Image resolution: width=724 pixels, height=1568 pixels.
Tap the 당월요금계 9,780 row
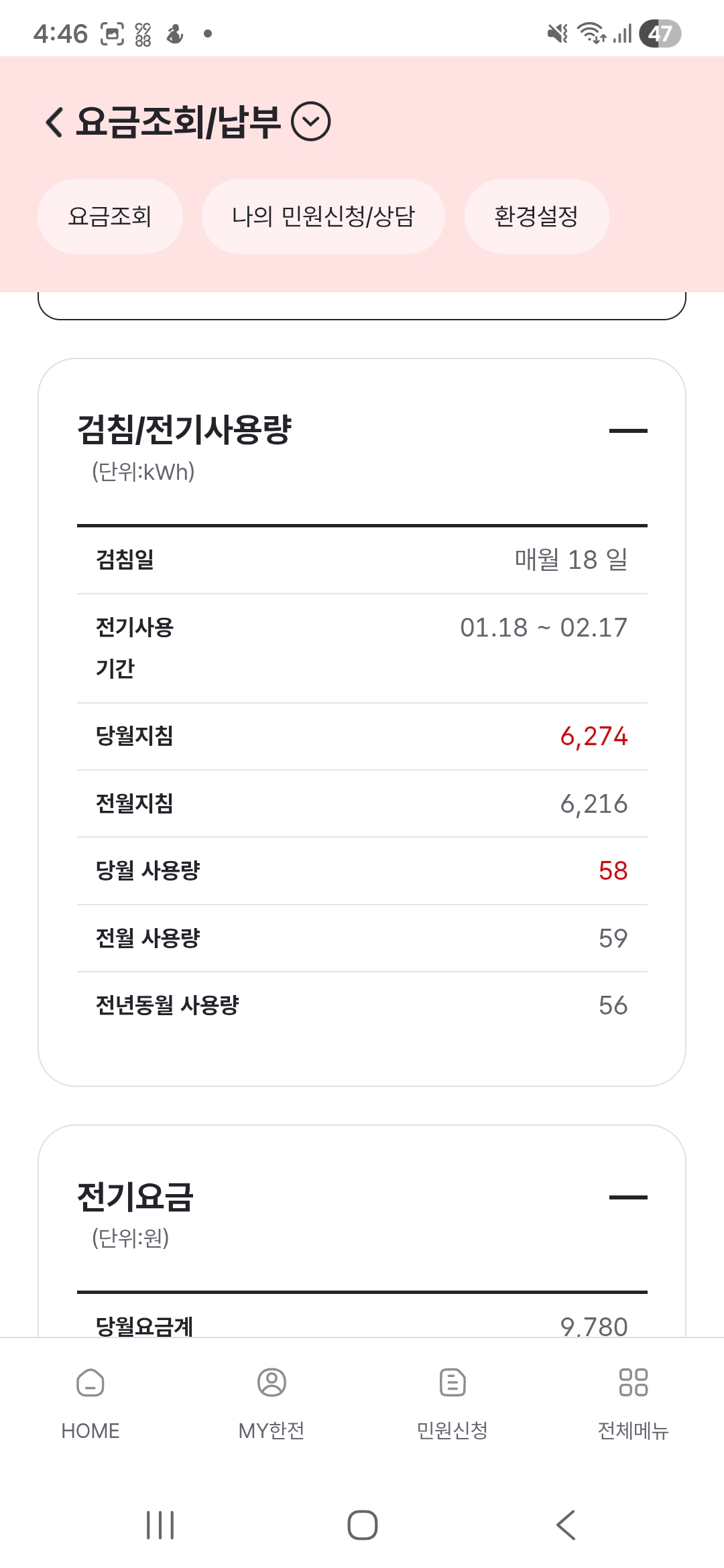click(362, 1325)
